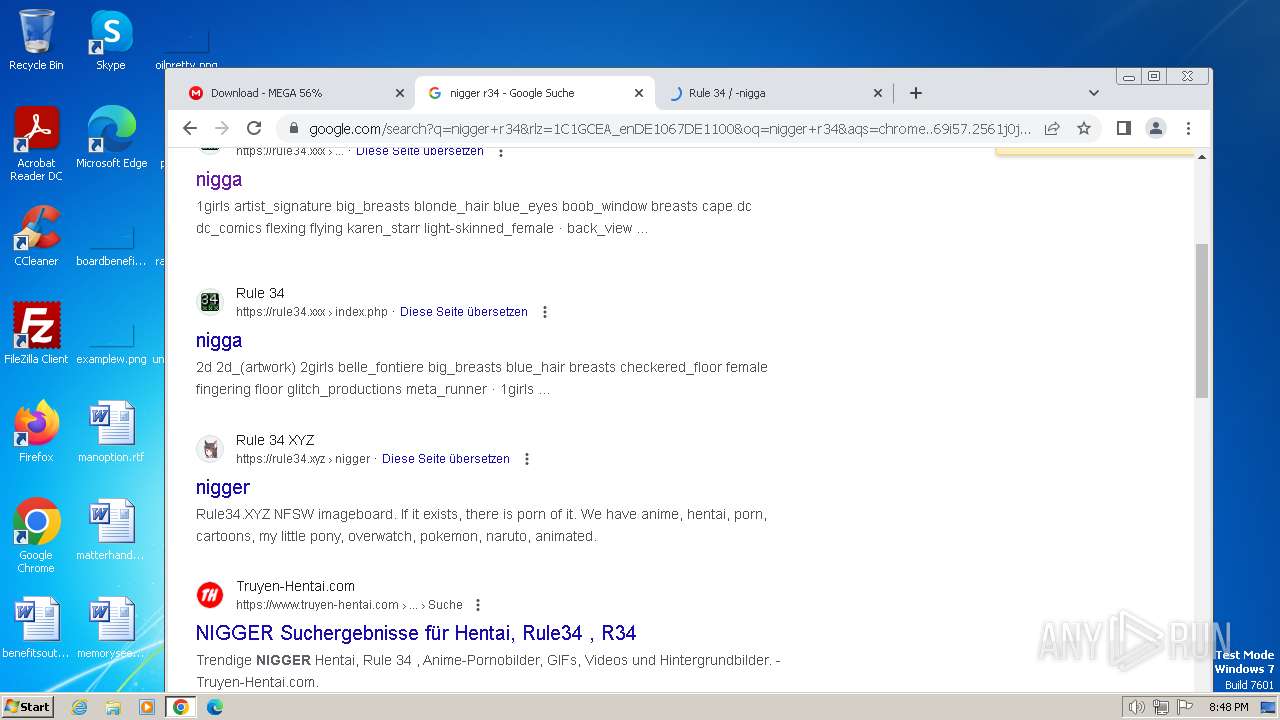
Task: Open the Truyen-Hentai.com result title link
Action: 416,633
